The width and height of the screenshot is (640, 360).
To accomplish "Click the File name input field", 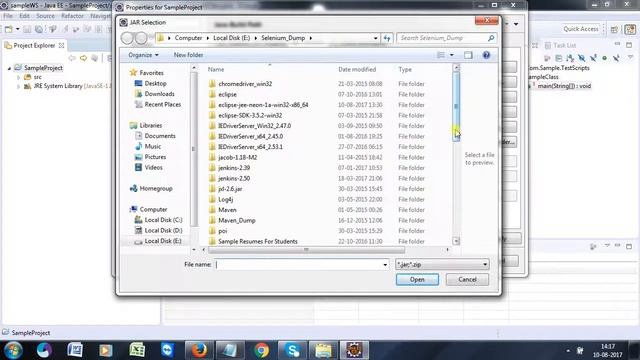I will pos(298,264).
